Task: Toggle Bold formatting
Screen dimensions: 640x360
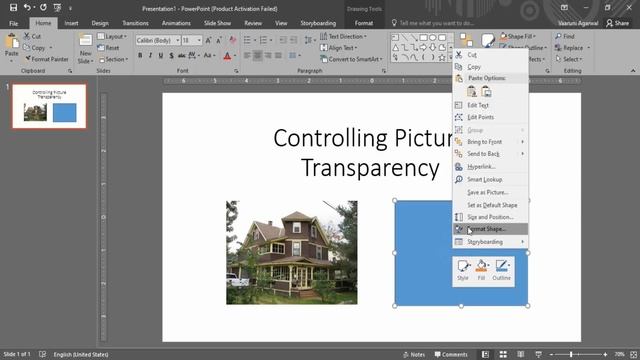Action: pos(140,56)
